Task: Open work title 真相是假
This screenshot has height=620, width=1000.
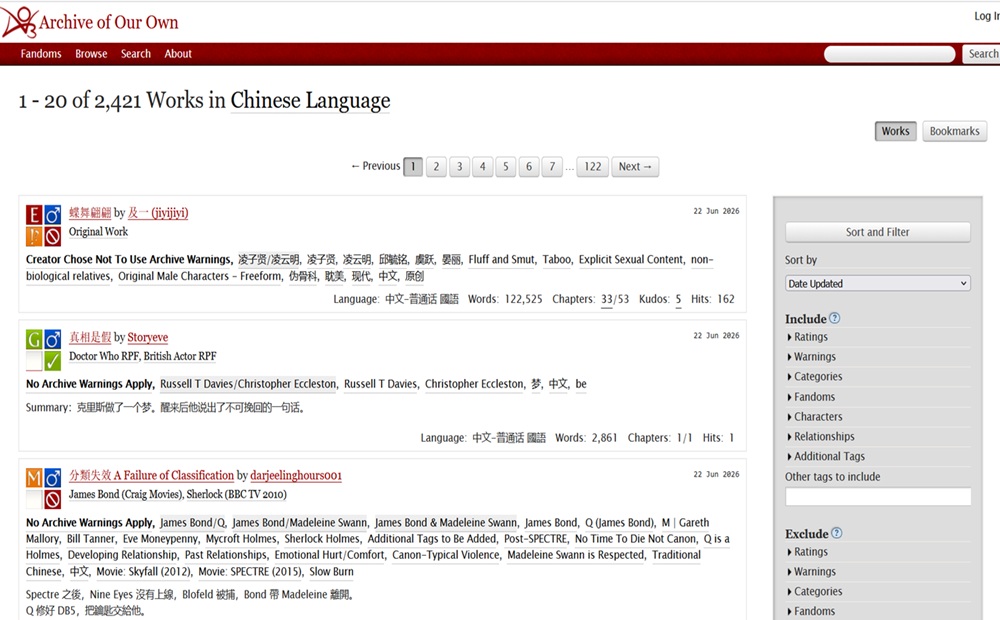Action: pyautogui.click(x=90, y=337)
